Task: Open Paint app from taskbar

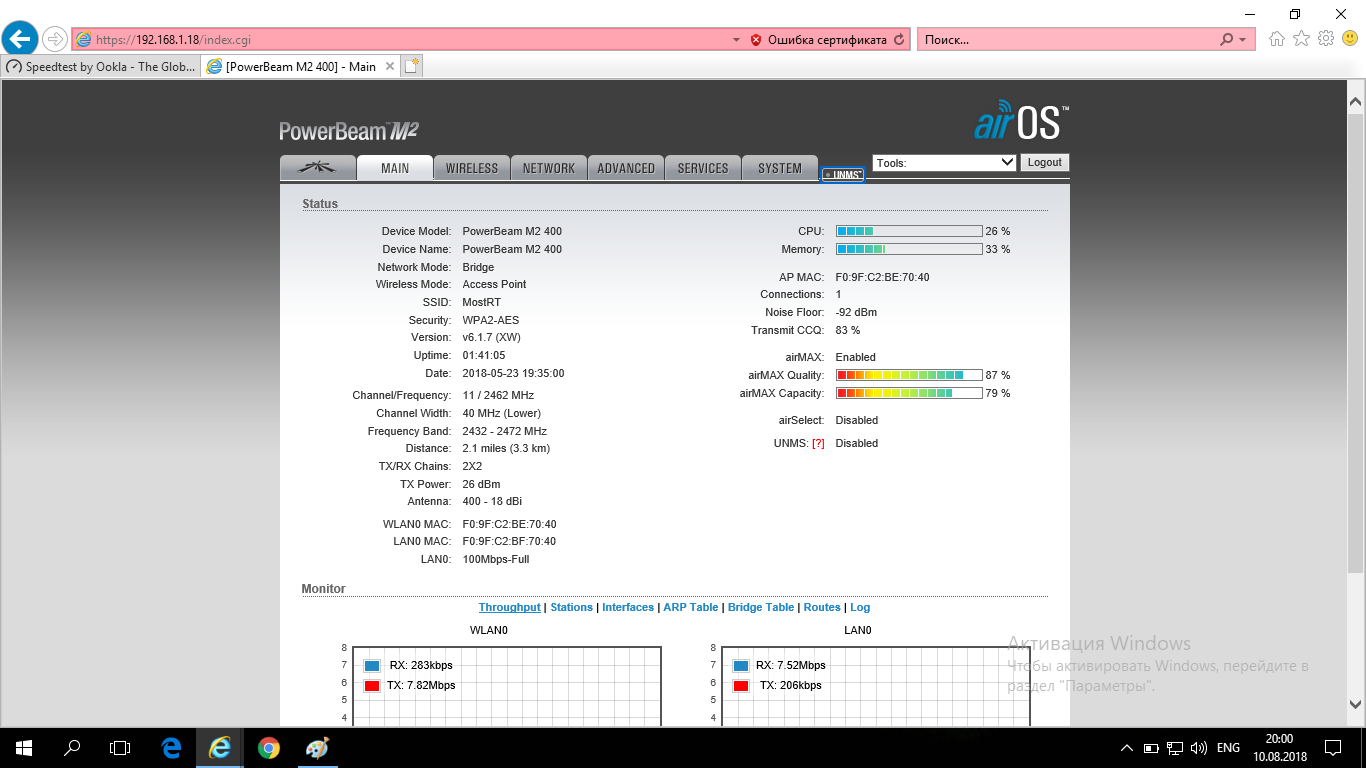Action: 316,747
